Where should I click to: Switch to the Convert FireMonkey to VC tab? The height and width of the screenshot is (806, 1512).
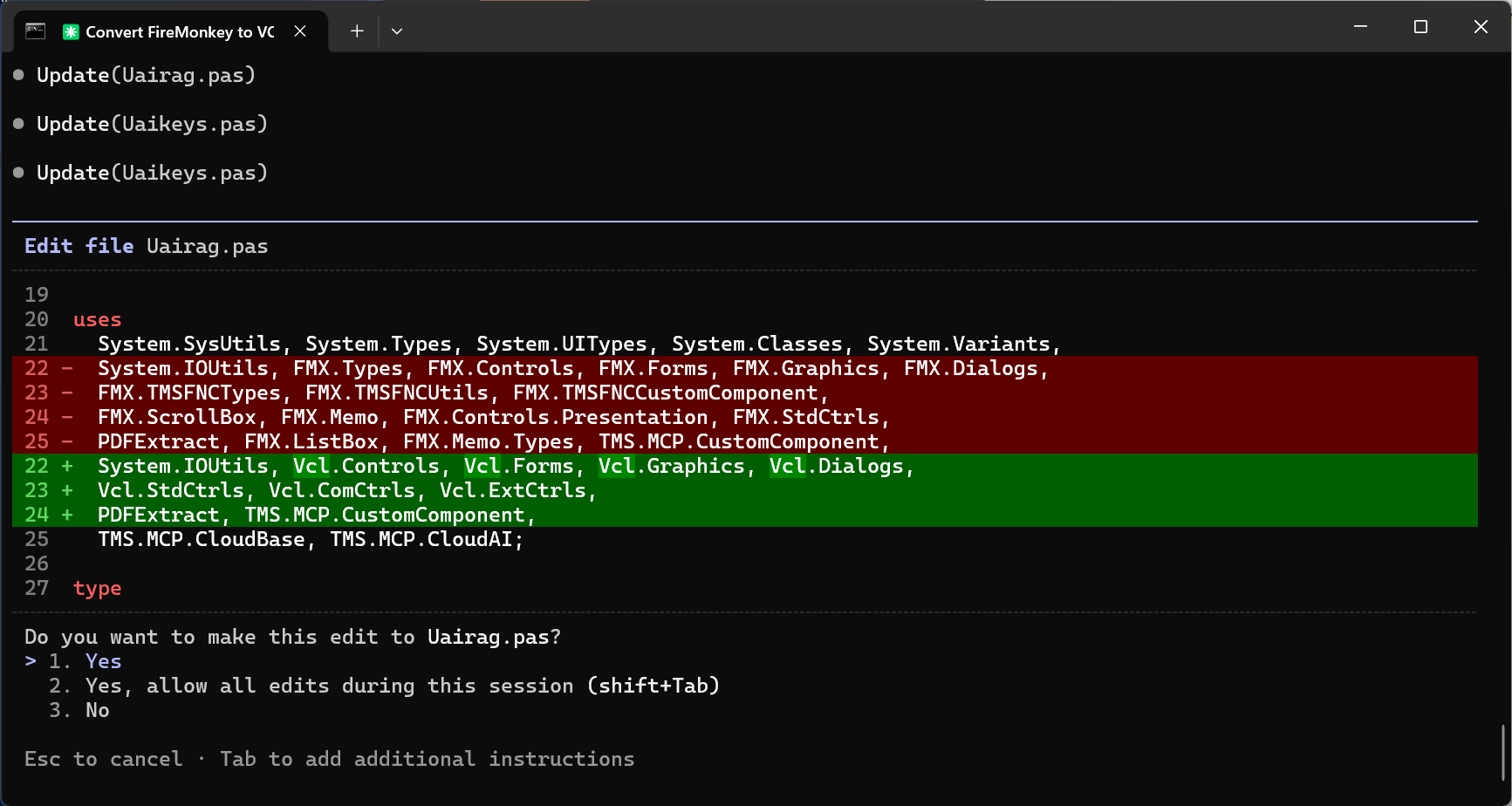coord(174,31)
